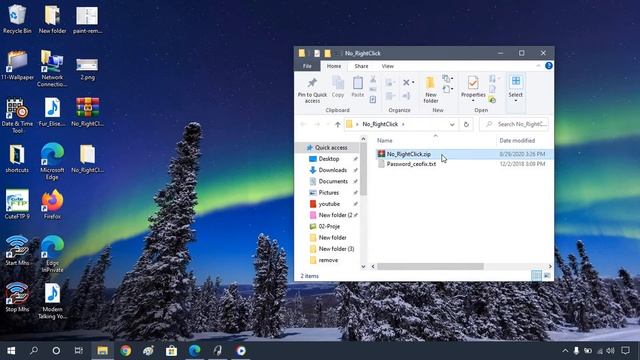The width and height of the screenshot is (640, 360).
Task: Open the Windows Start menu
Action: [11, 351]
